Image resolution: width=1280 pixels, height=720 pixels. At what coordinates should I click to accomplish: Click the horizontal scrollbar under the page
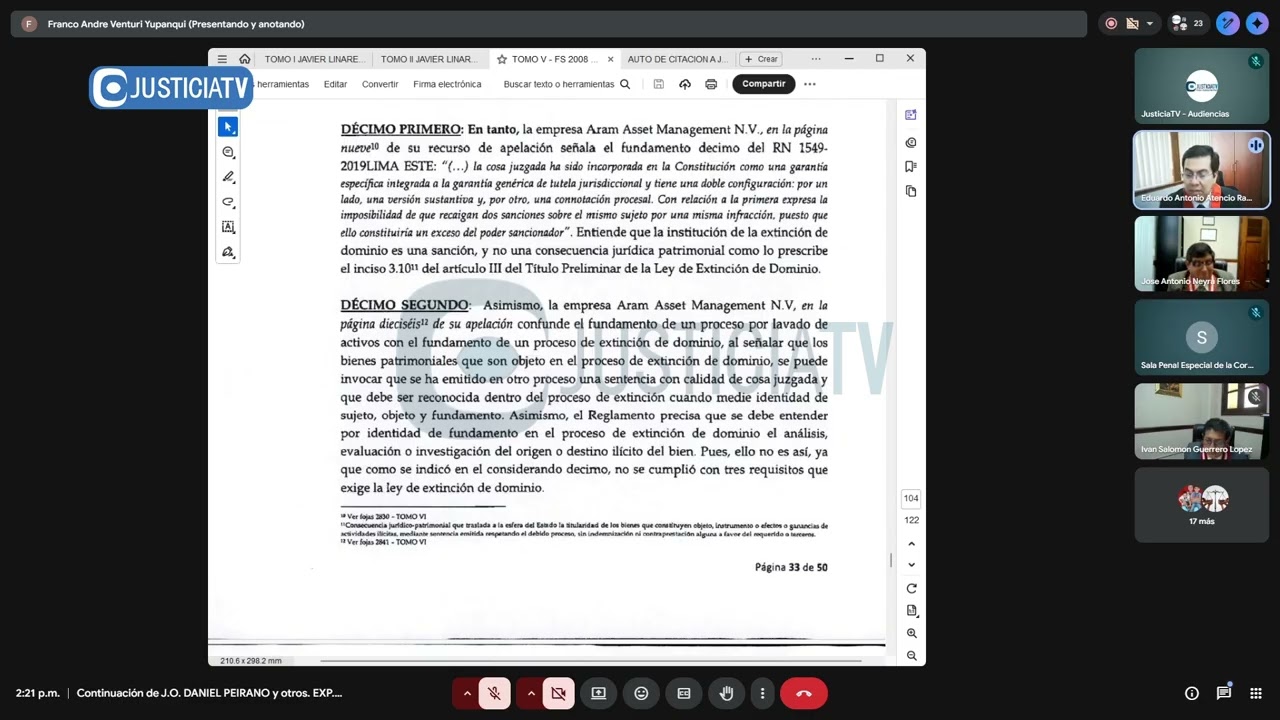590,660
